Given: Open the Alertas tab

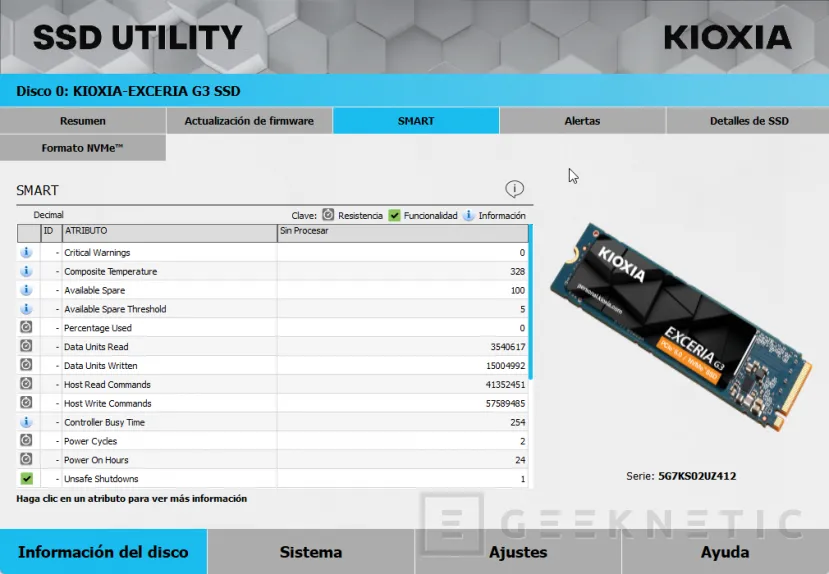Looking at the screenshot, I should (x=582, y=121).
